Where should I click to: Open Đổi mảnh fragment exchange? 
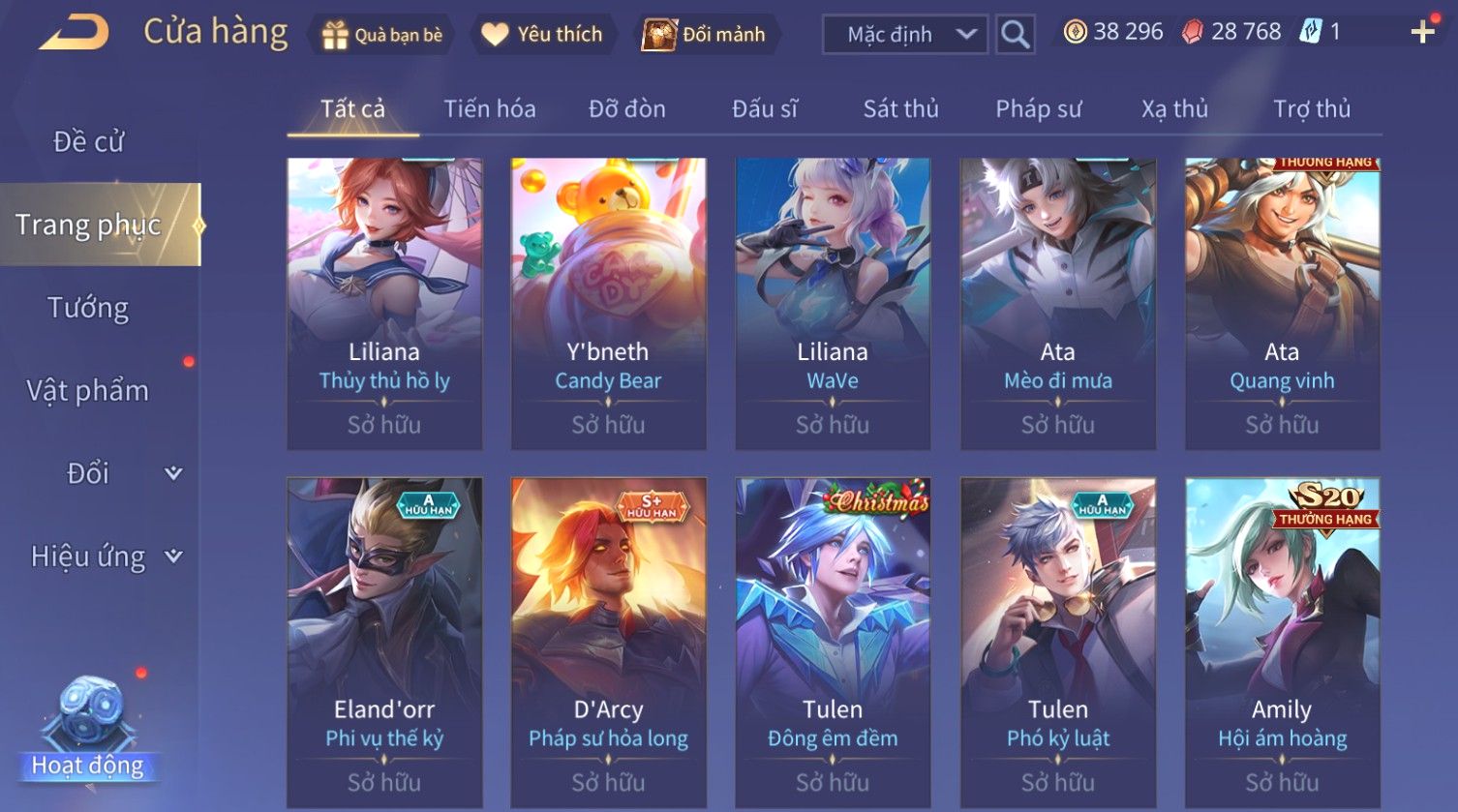[x=658, y=35]
